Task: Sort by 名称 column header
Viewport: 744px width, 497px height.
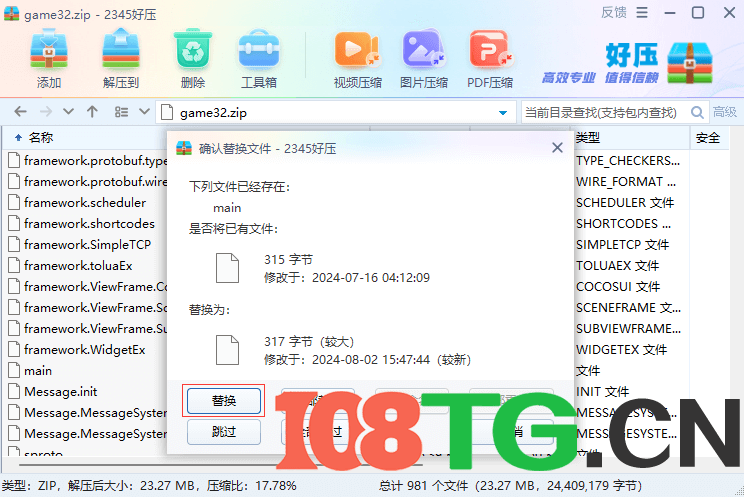Action: (40, 137)
